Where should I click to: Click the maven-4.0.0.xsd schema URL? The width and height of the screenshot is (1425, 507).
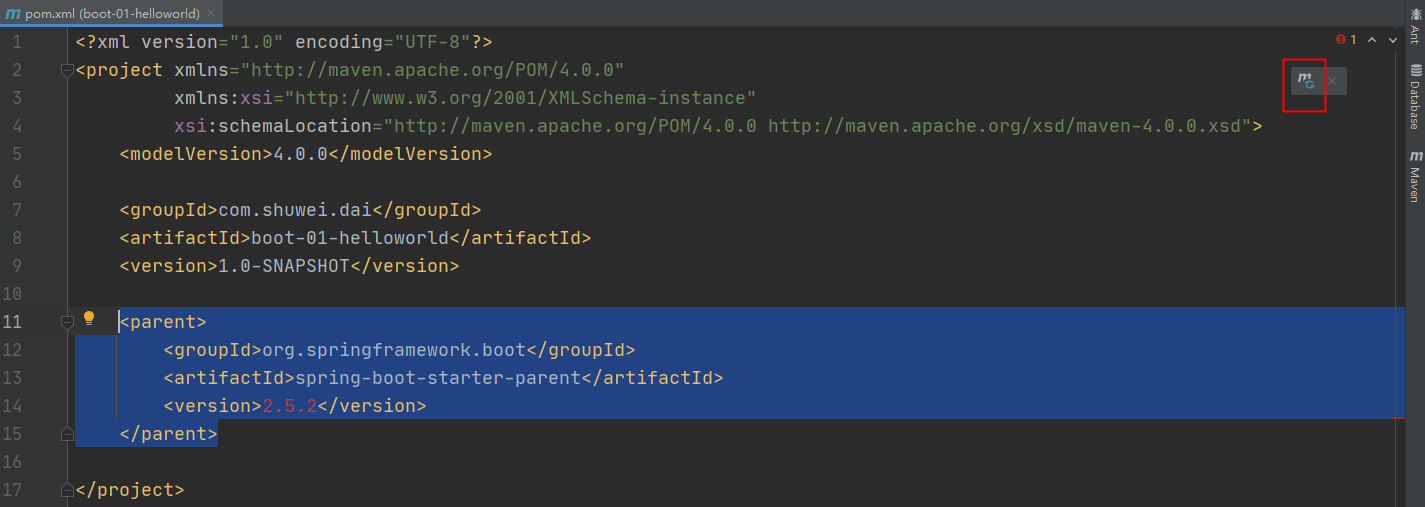1009,126
